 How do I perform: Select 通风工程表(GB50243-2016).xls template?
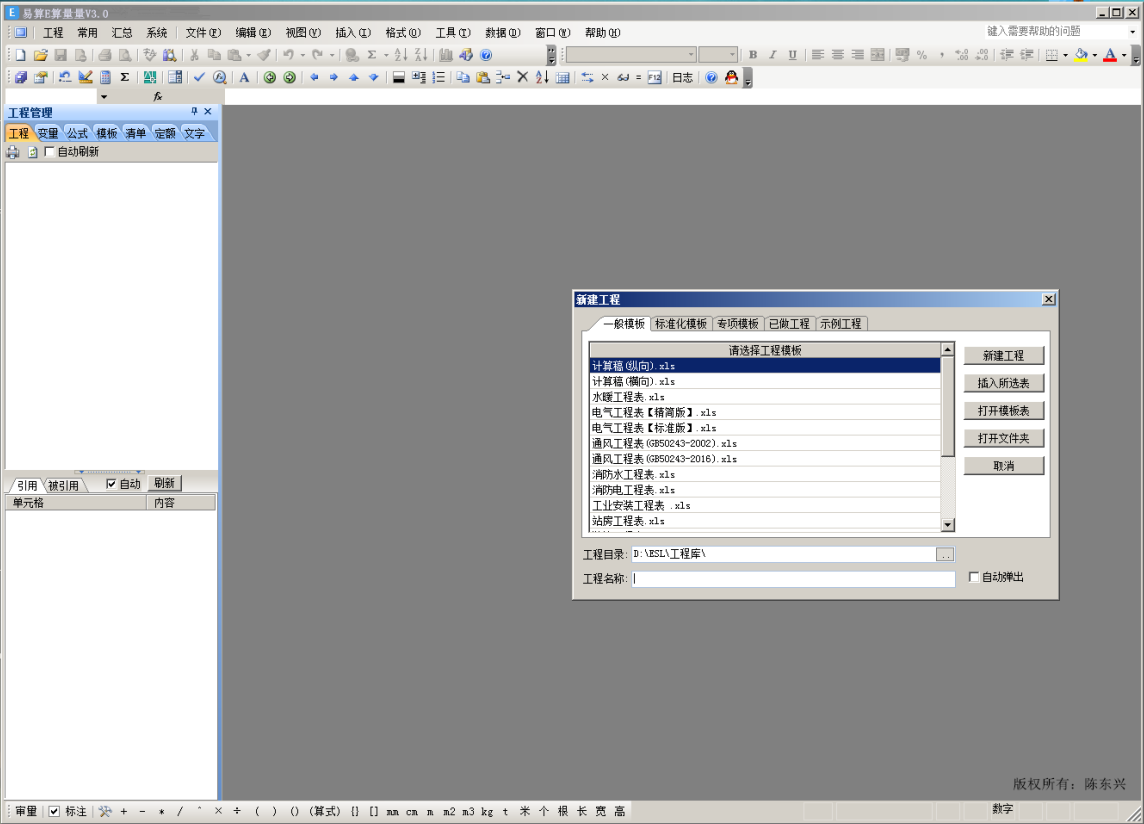tap(765, 459)
